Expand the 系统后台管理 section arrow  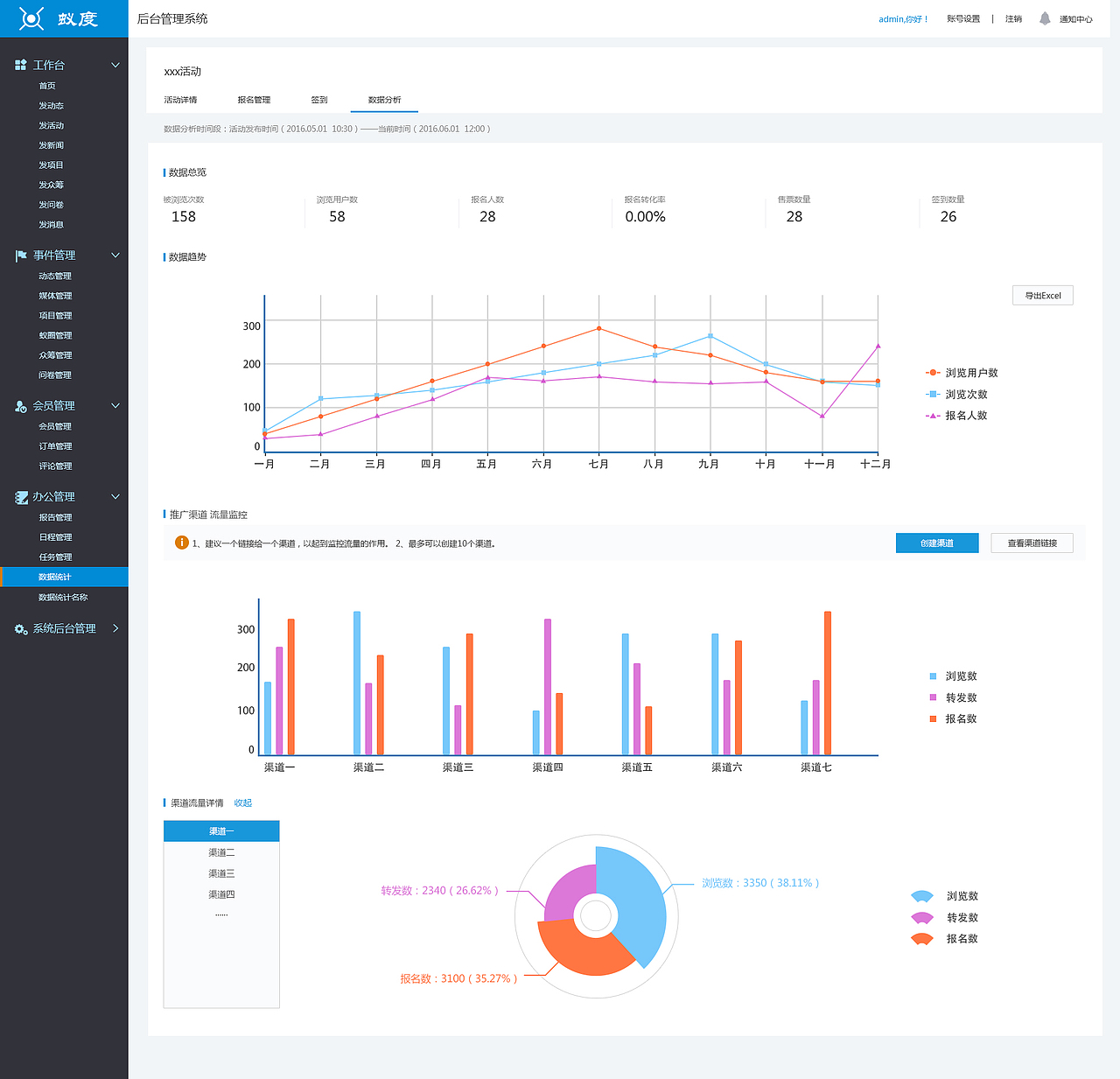click(115, 628)
